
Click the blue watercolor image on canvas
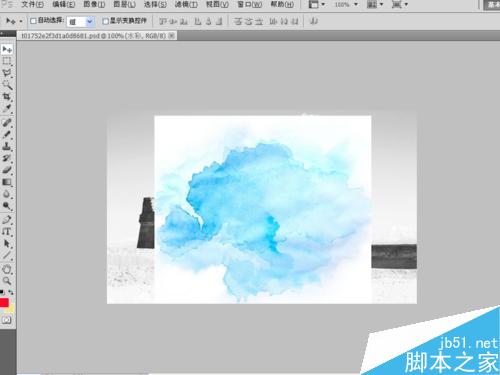point(263,209)
